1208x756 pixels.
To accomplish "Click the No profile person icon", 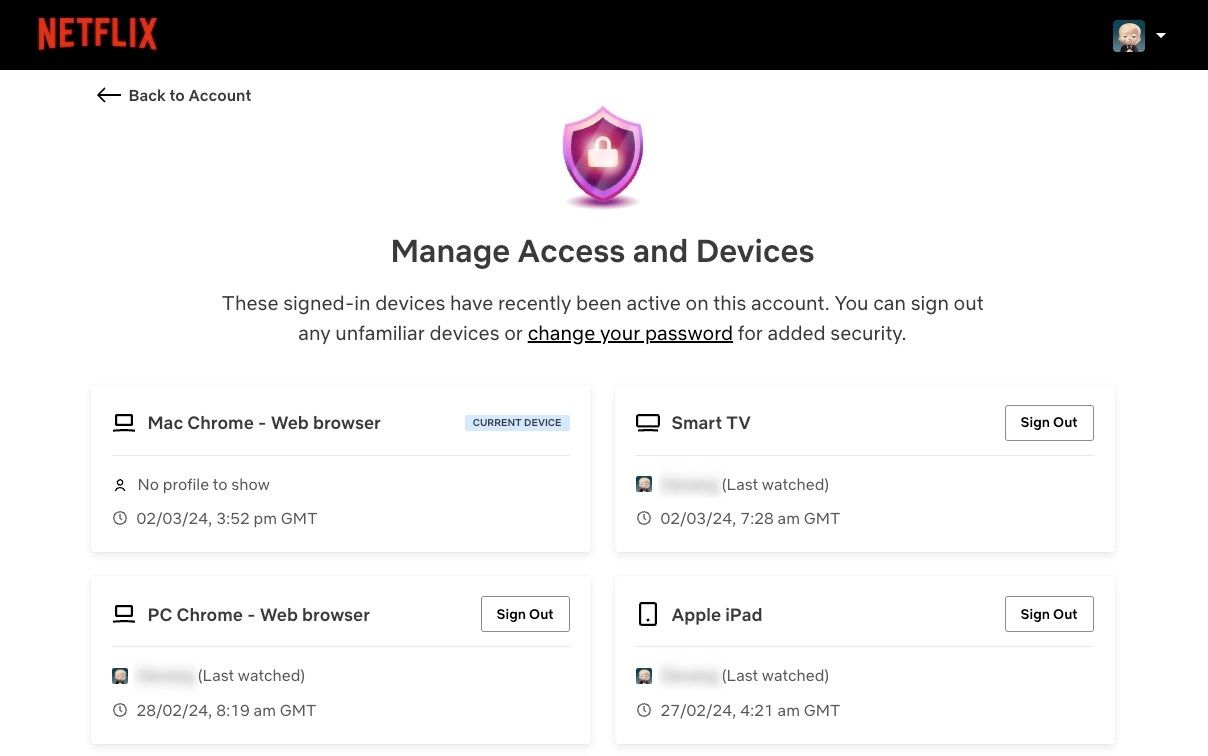I will [x=120, y=485].
